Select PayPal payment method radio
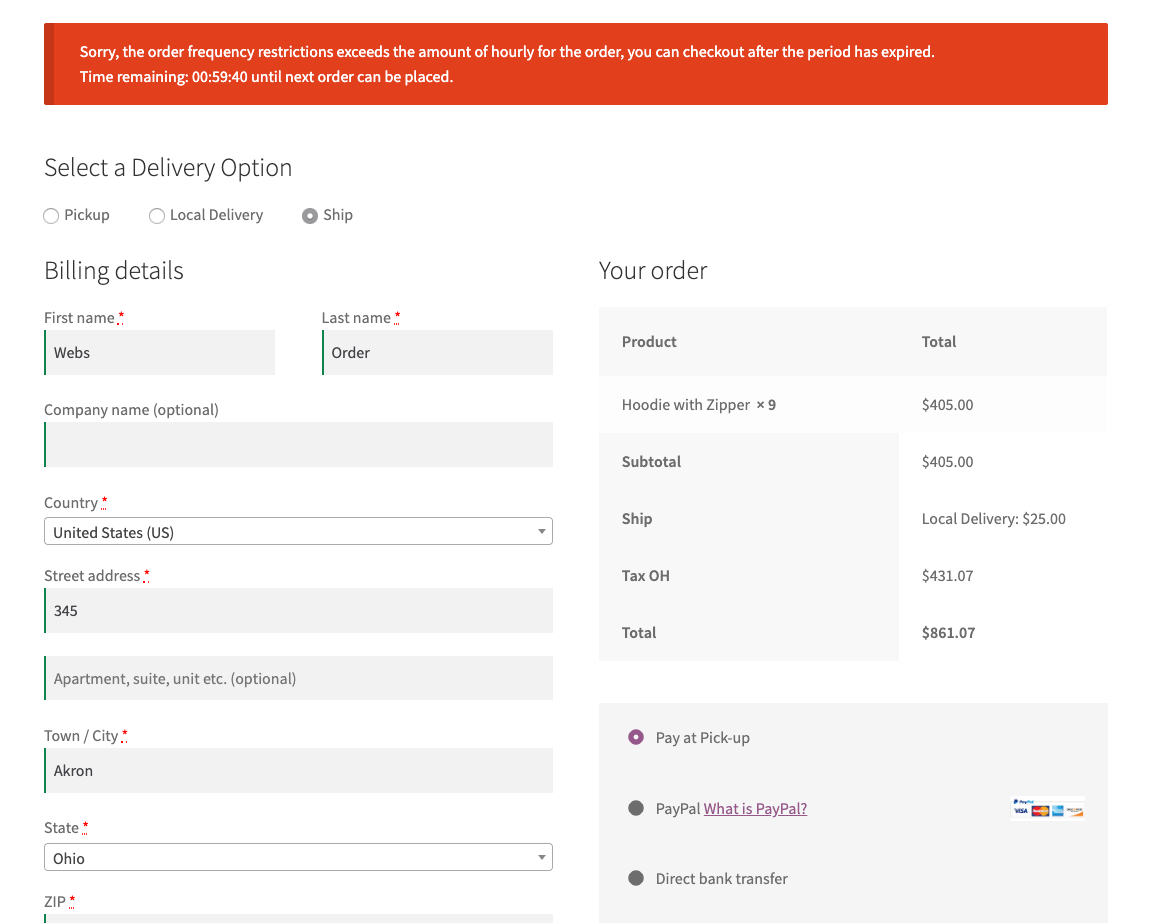 636,808
